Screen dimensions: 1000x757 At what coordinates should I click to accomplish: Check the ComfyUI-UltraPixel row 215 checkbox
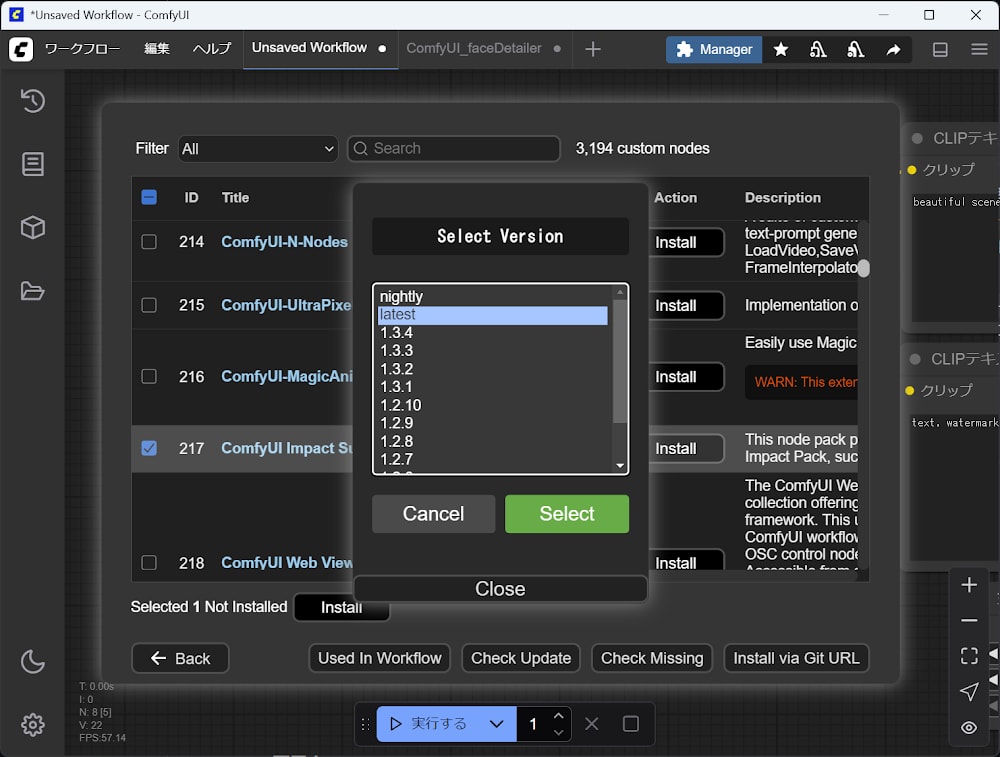coord(149,305)
